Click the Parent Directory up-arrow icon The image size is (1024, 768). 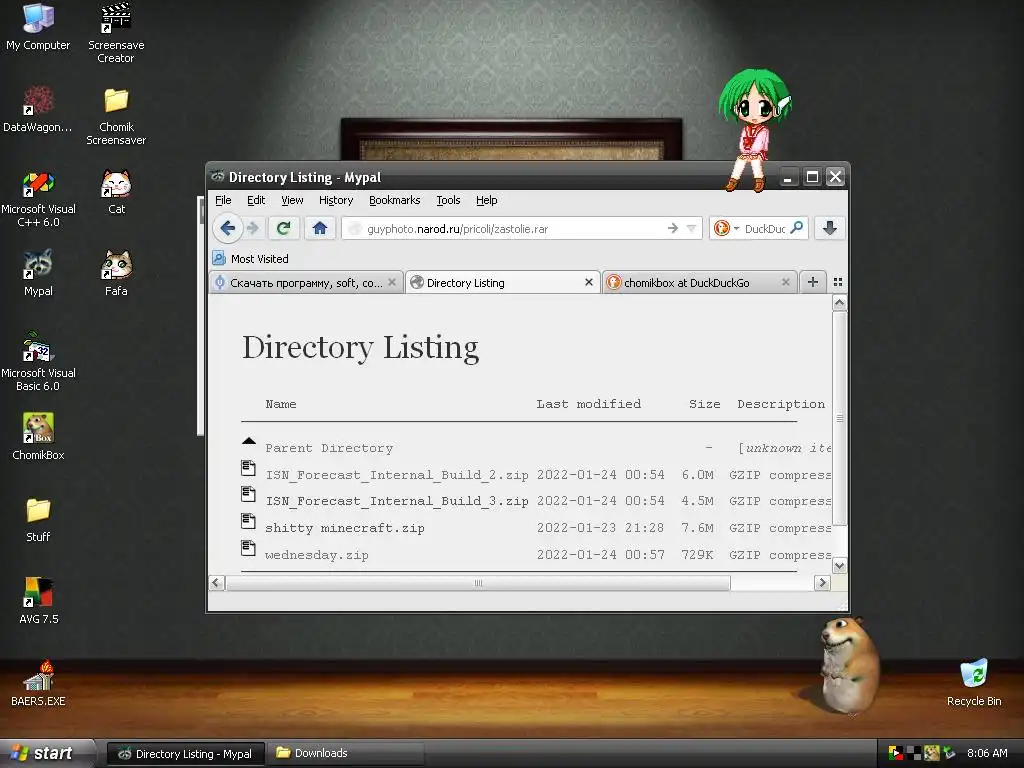(x=249, y=441)
